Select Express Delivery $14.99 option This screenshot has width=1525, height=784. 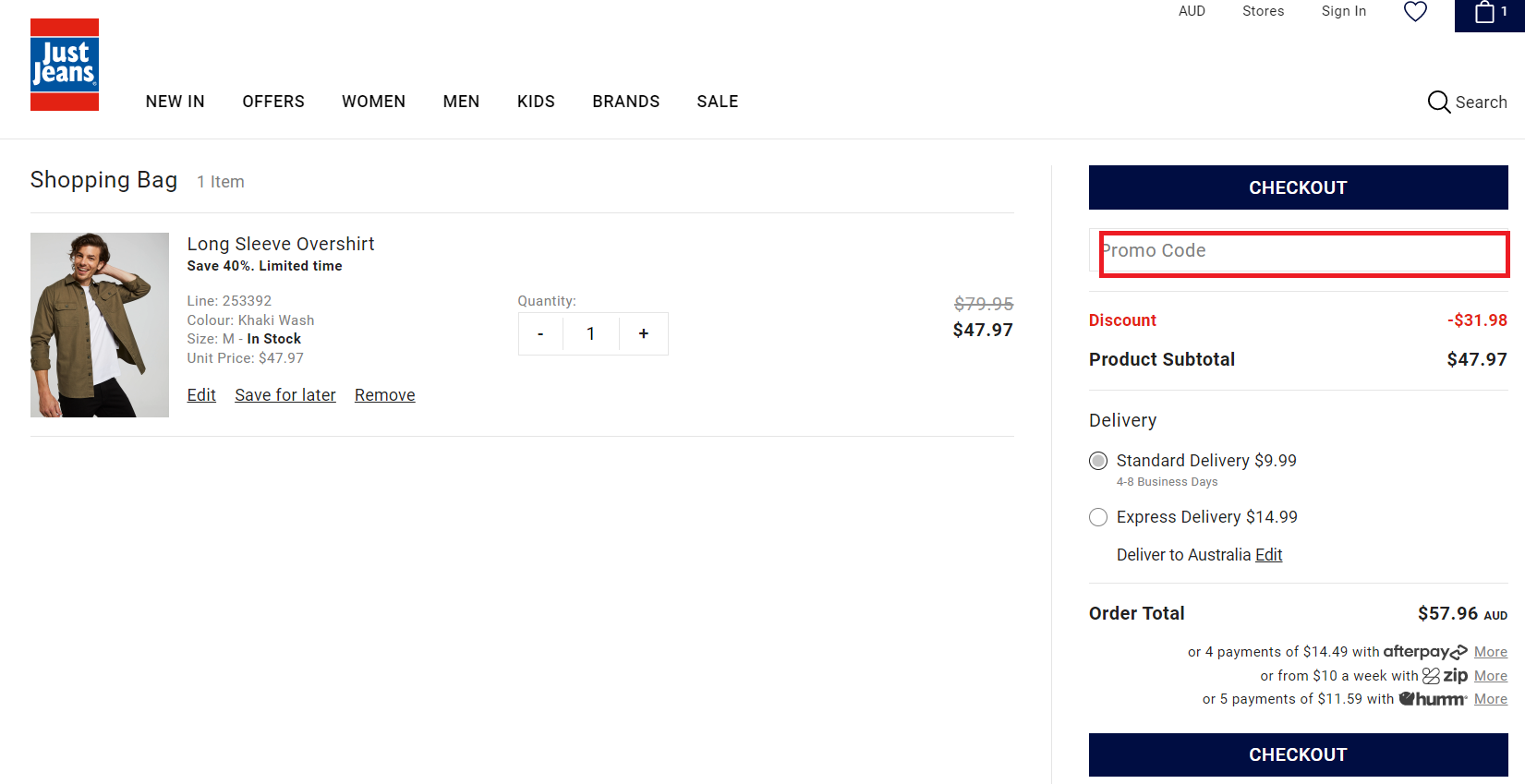(x=1098, y=517)
